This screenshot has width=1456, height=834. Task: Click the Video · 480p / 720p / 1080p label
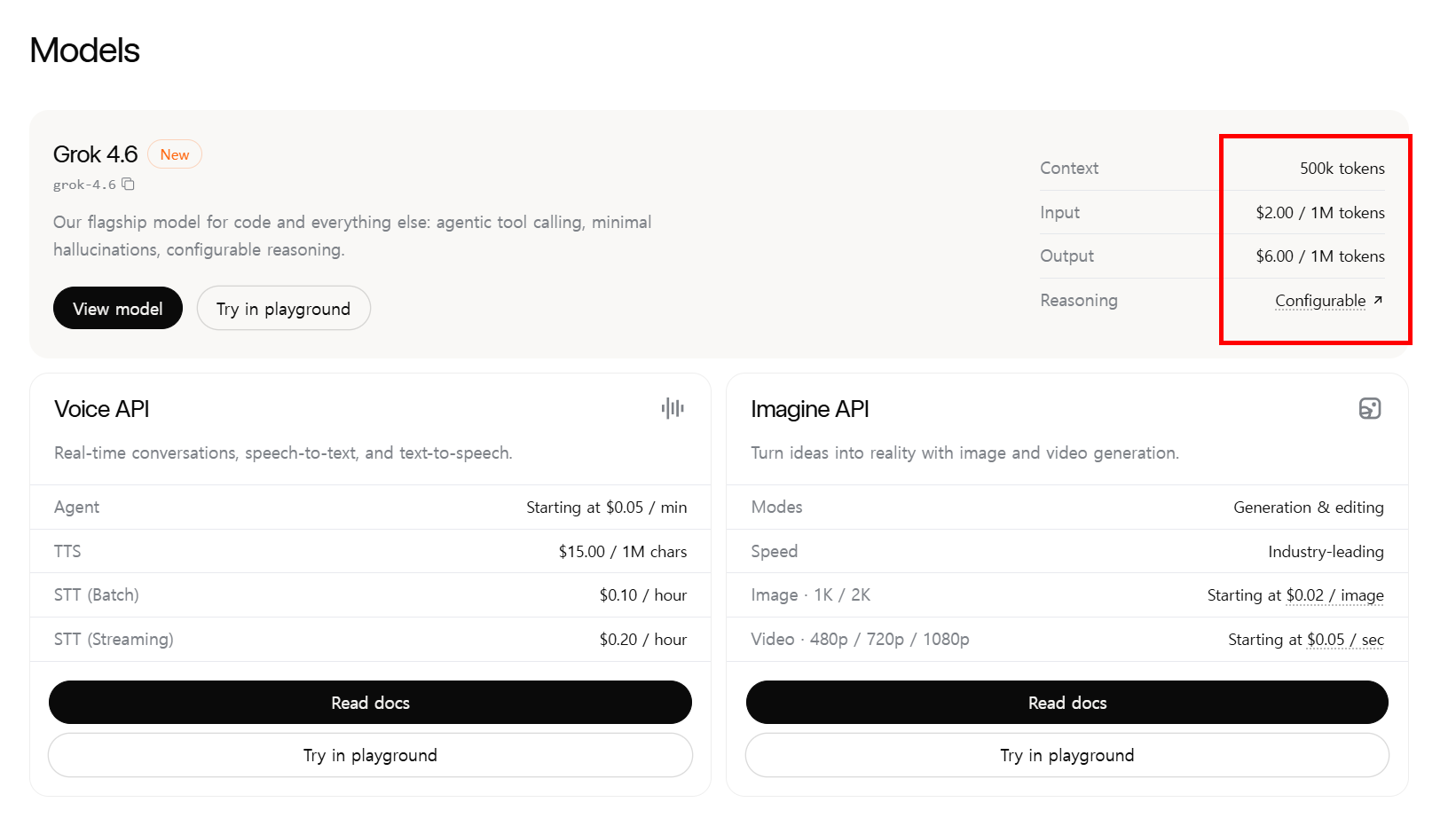pos(860,640)
